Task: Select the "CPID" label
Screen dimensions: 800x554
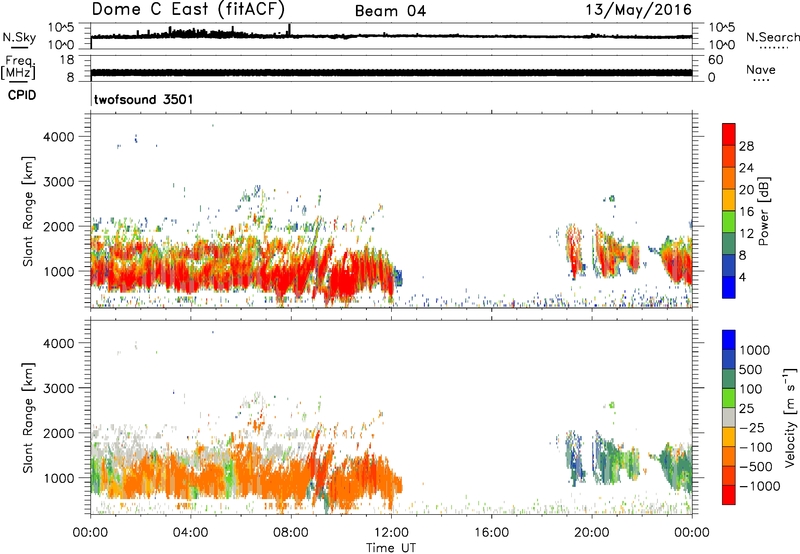Action: tap(22, 95)
